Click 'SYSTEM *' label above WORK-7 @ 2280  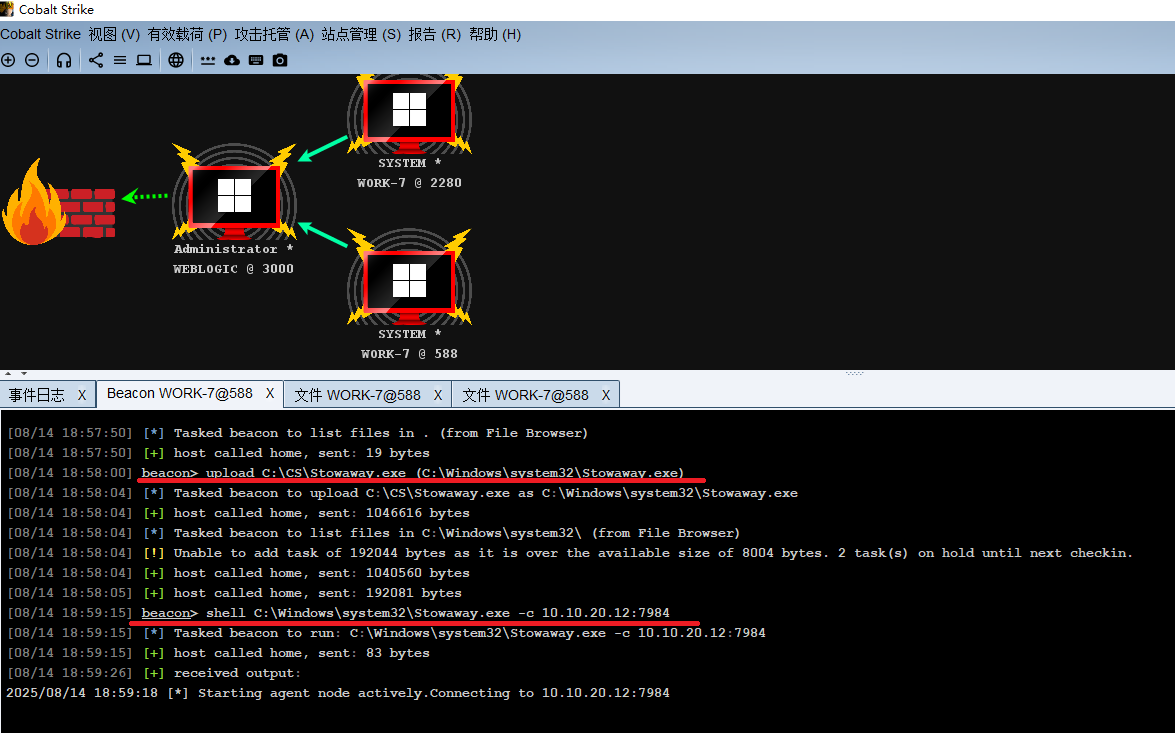(409, 163)
